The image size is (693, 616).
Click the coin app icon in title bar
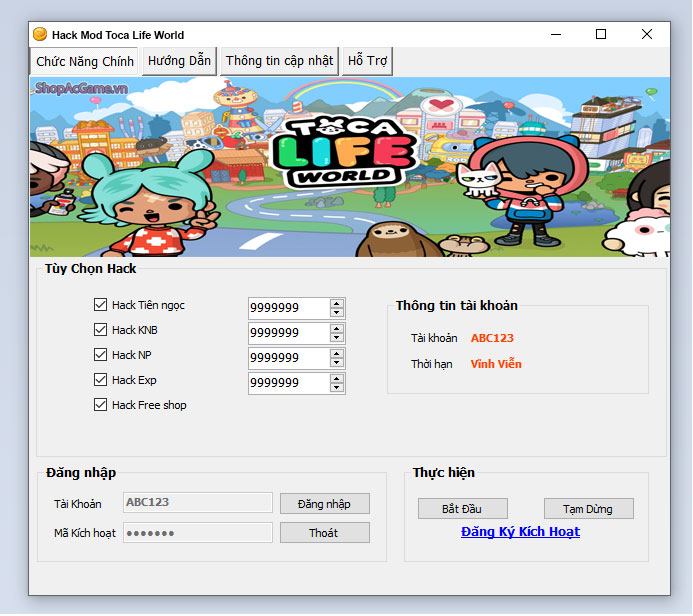40,34
